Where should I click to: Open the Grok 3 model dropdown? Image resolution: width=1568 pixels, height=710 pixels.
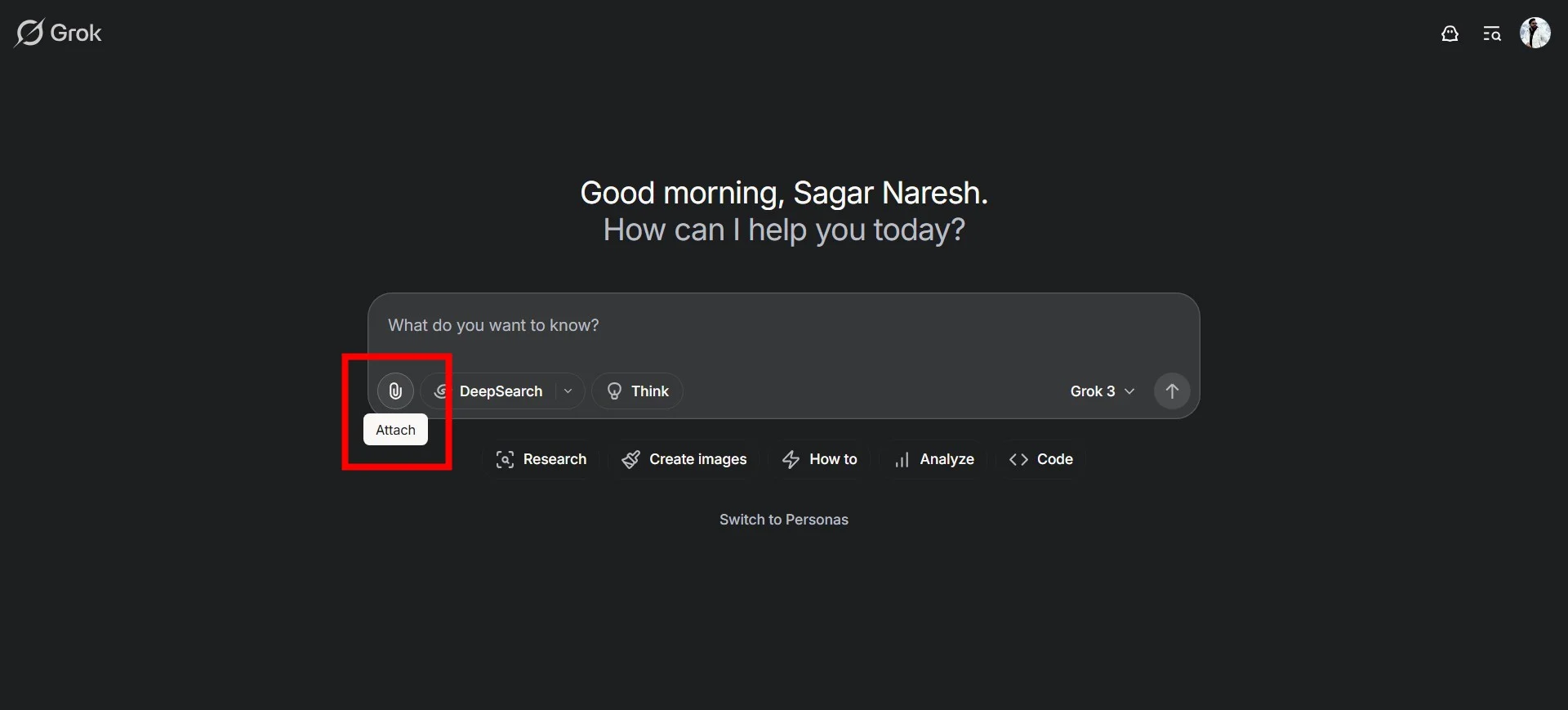tap(1102, 391)
